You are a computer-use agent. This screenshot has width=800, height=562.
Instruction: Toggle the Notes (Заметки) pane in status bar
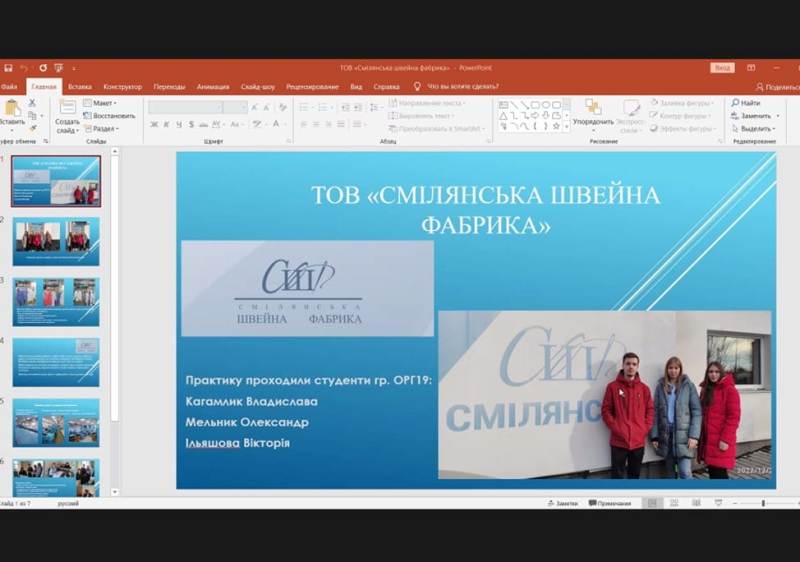[x=562, y=503]
